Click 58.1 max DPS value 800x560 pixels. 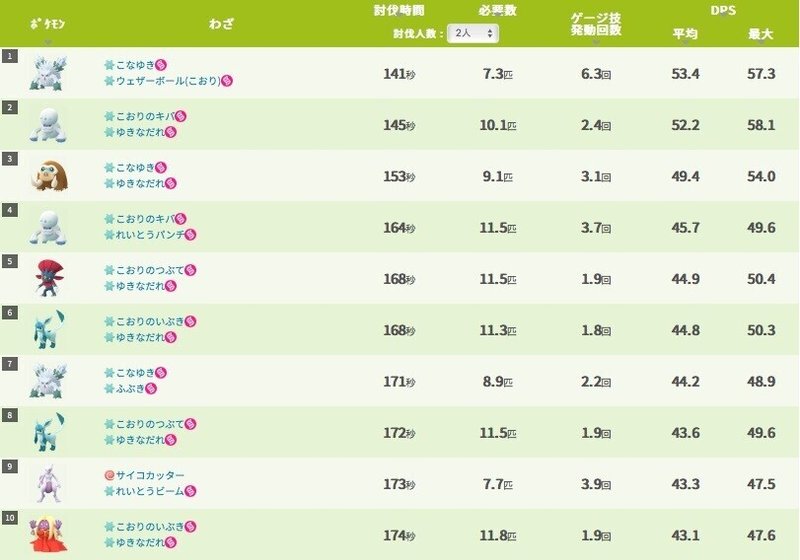point(761,125)
